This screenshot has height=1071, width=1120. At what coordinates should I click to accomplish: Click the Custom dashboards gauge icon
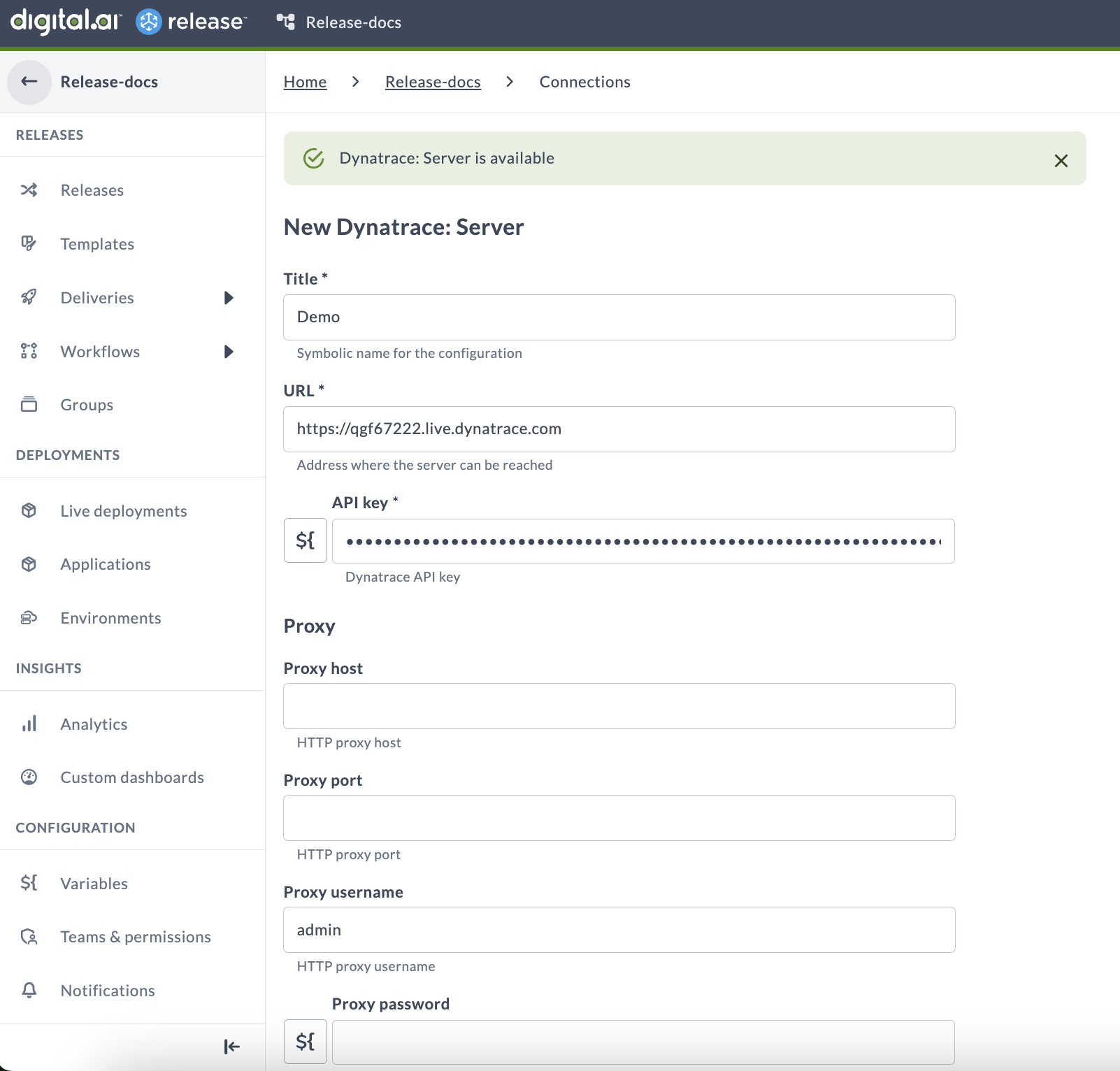29,777
